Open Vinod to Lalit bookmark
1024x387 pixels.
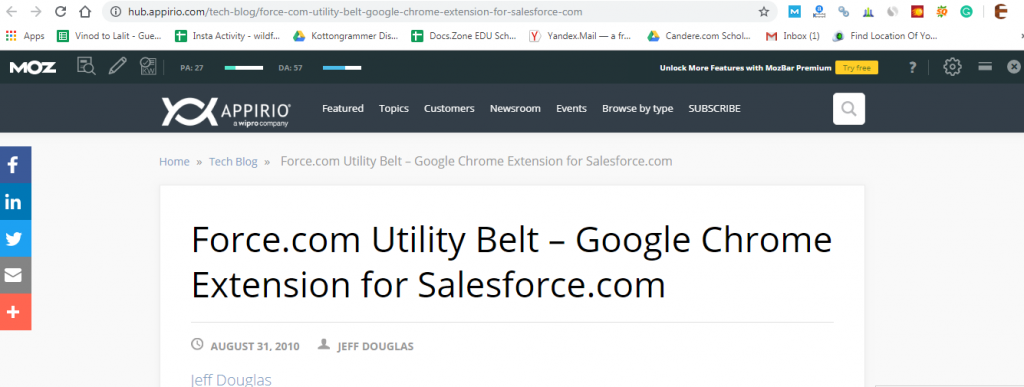click(x=109, y=36)
